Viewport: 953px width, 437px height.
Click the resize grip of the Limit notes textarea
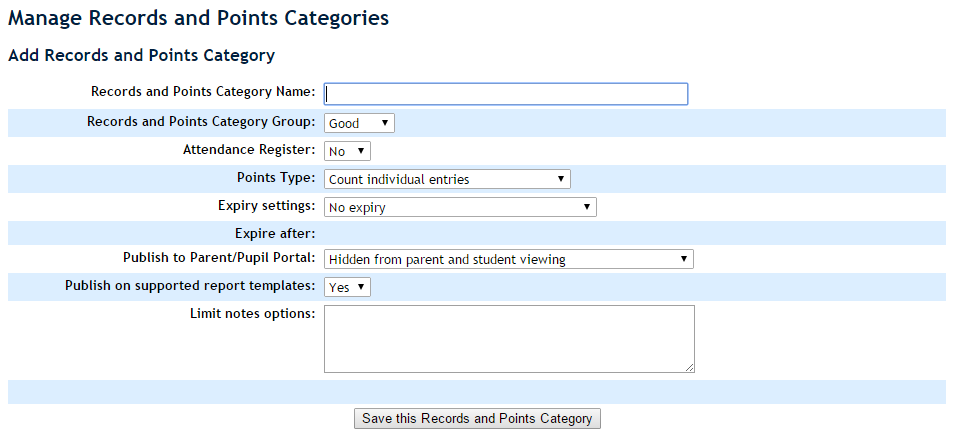click(689, 367)
